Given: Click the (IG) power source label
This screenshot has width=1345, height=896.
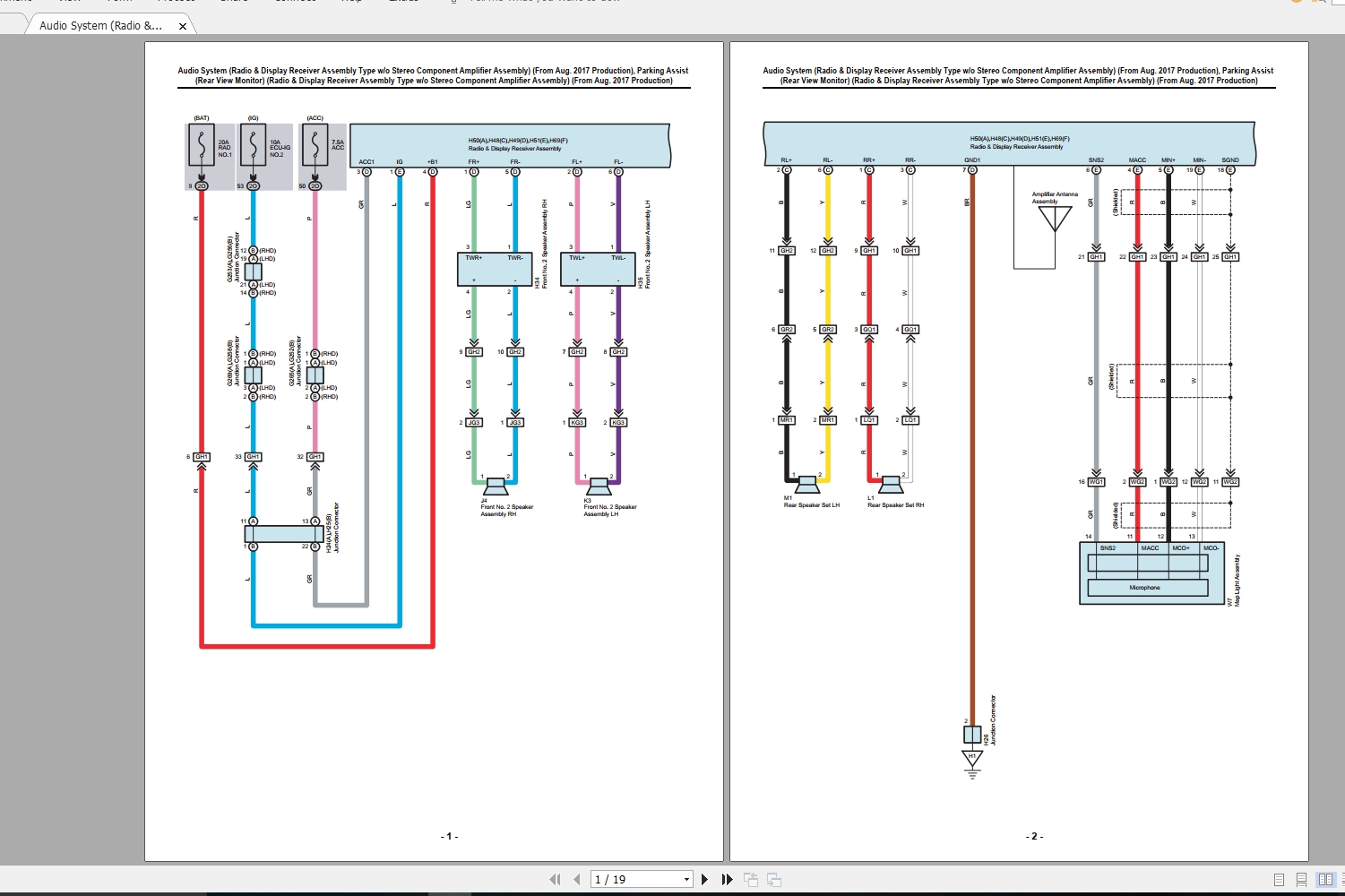Looking at the screenshot, I should point(253,118).
